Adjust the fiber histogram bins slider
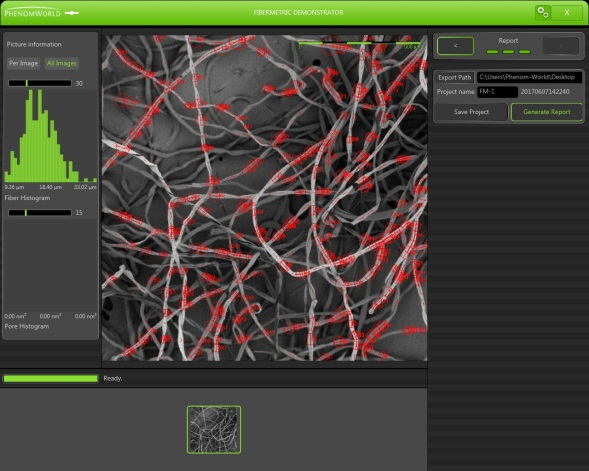 click(x=40, y=83)
